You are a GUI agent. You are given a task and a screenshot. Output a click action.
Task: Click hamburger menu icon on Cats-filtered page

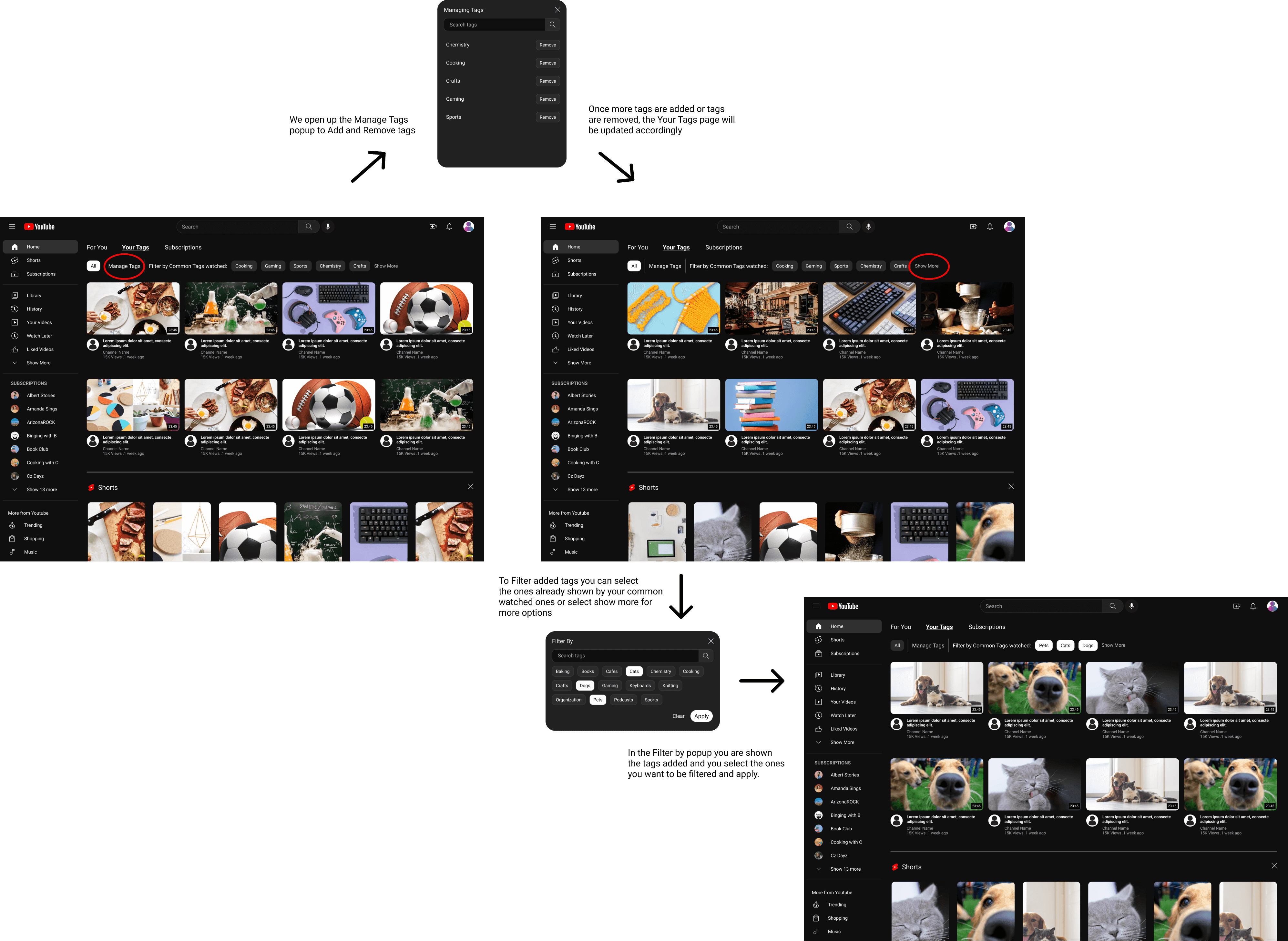point(816,606)
